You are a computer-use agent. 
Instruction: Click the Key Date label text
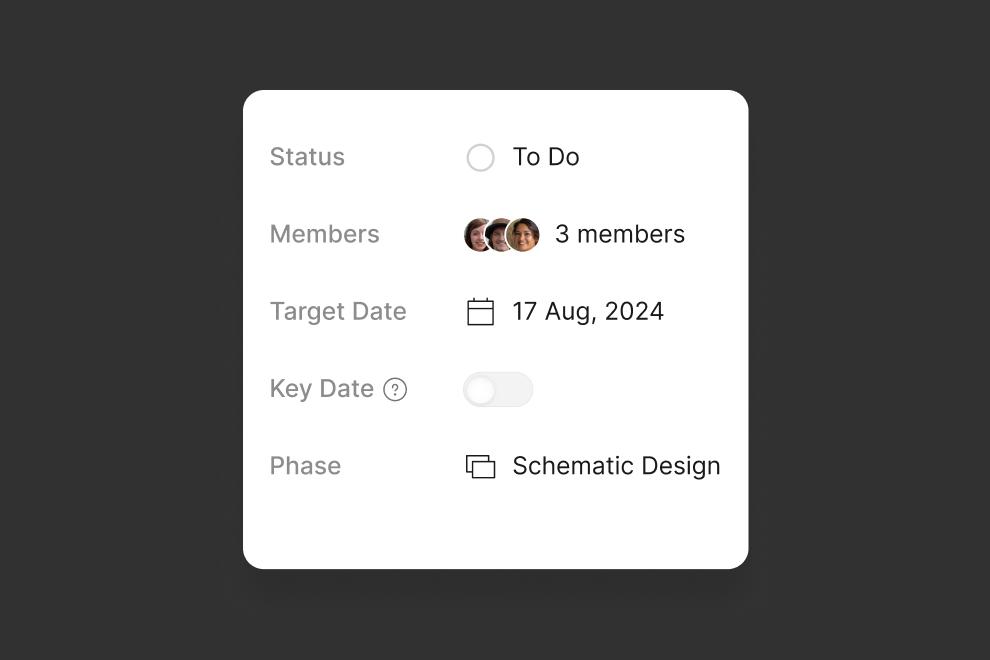(321, 388)
